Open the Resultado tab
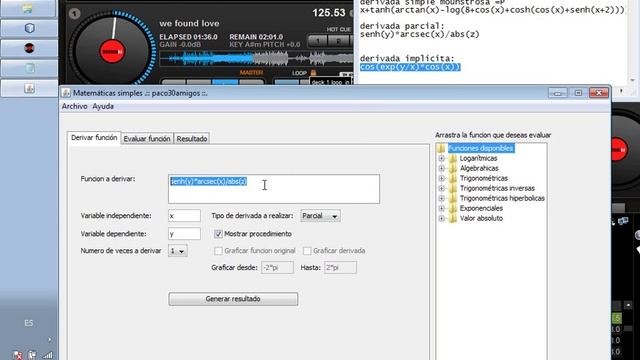Image resolution: width=640 pixels, height=360 pixels. pos(192,139)
